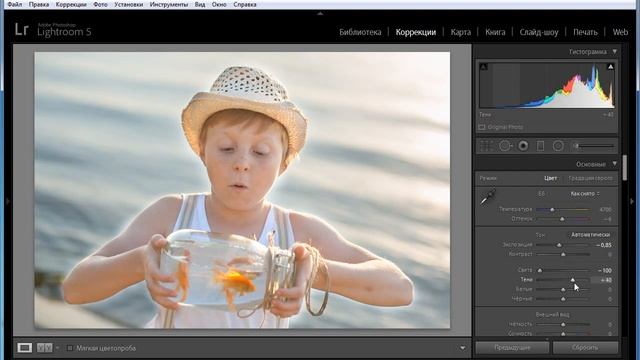Collapse the Основные panel
The image size is (640, 360).
pyautogui.click(x=614, y=164)
